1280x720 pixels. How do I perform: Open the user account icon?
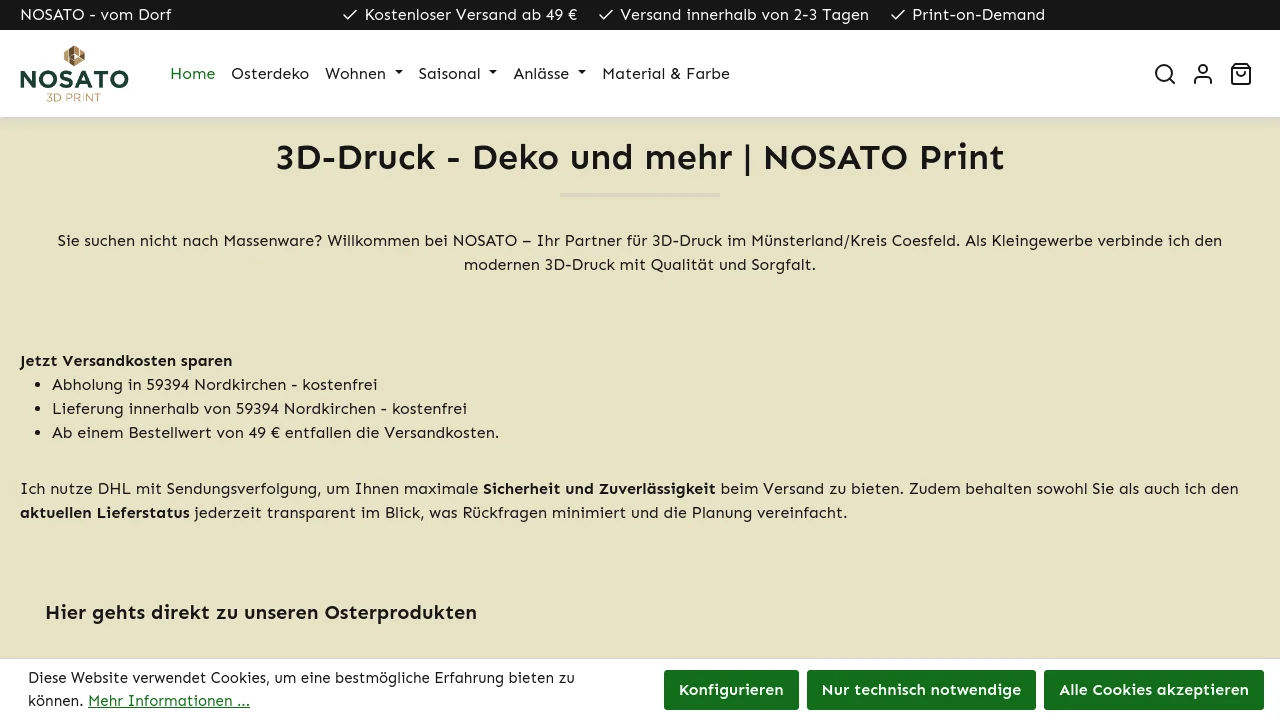tap(1203, 74)
